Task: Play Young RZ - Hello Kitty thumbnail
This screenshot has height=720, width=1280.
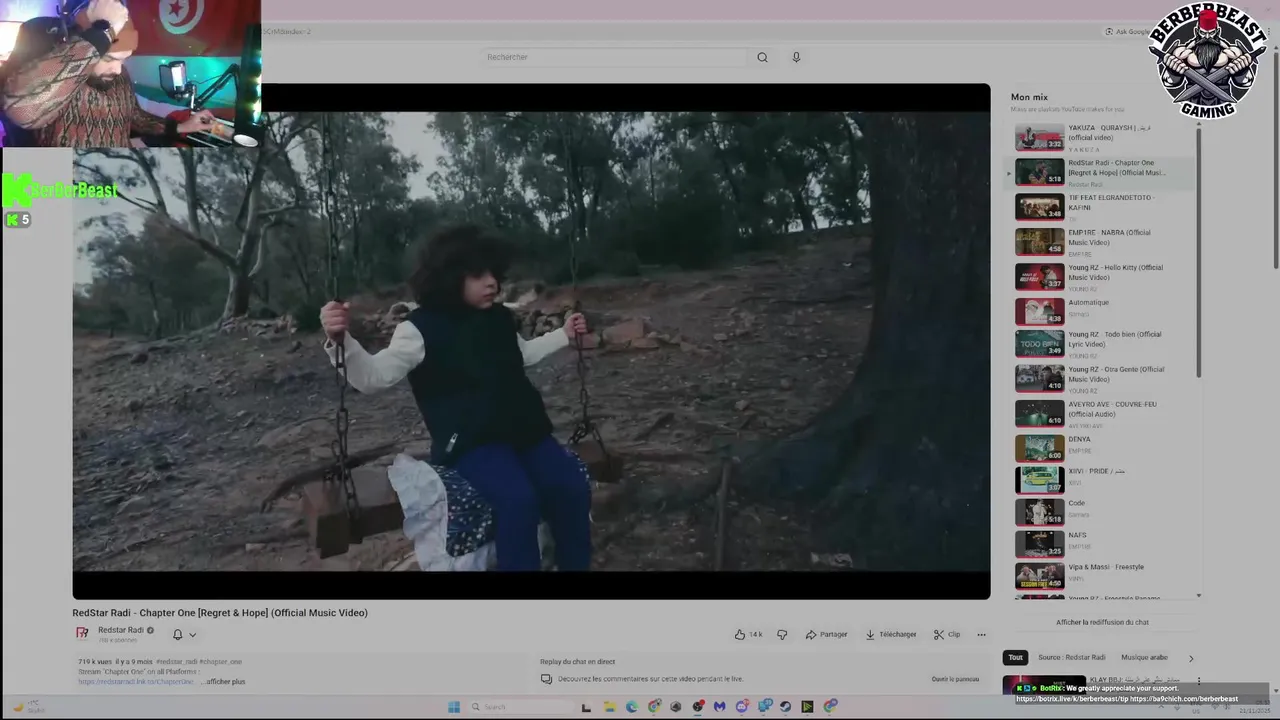Action: point(1039,277)
